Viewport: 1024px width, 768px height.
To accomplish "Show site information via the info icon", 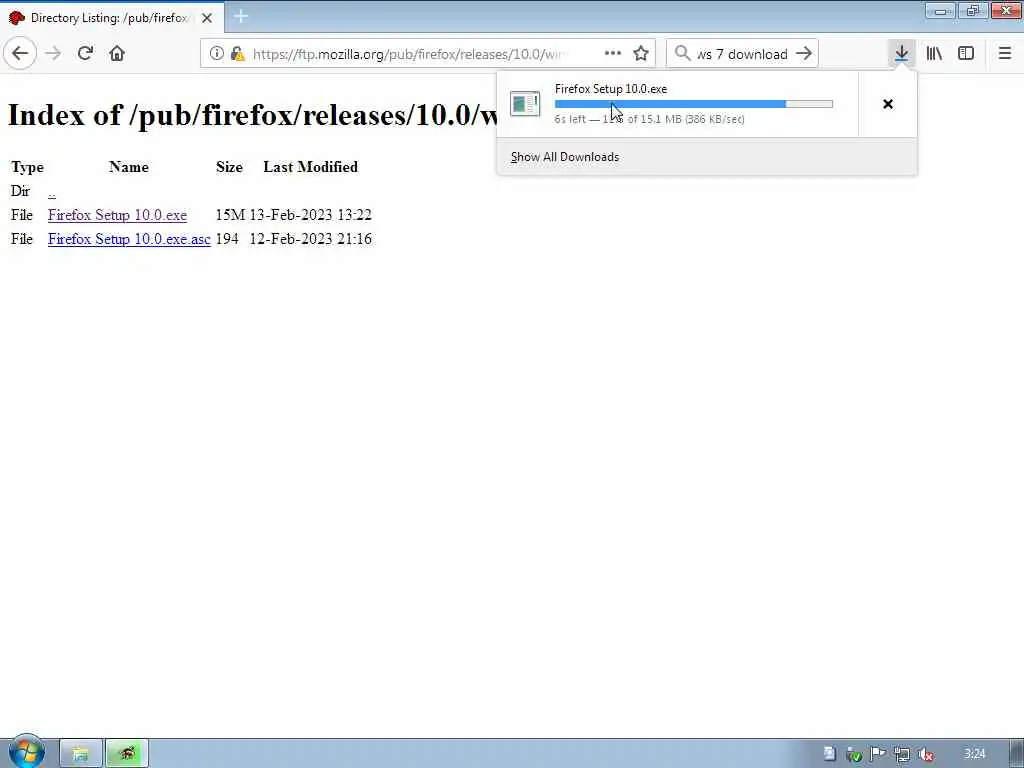I will click(x=216, y=54).
